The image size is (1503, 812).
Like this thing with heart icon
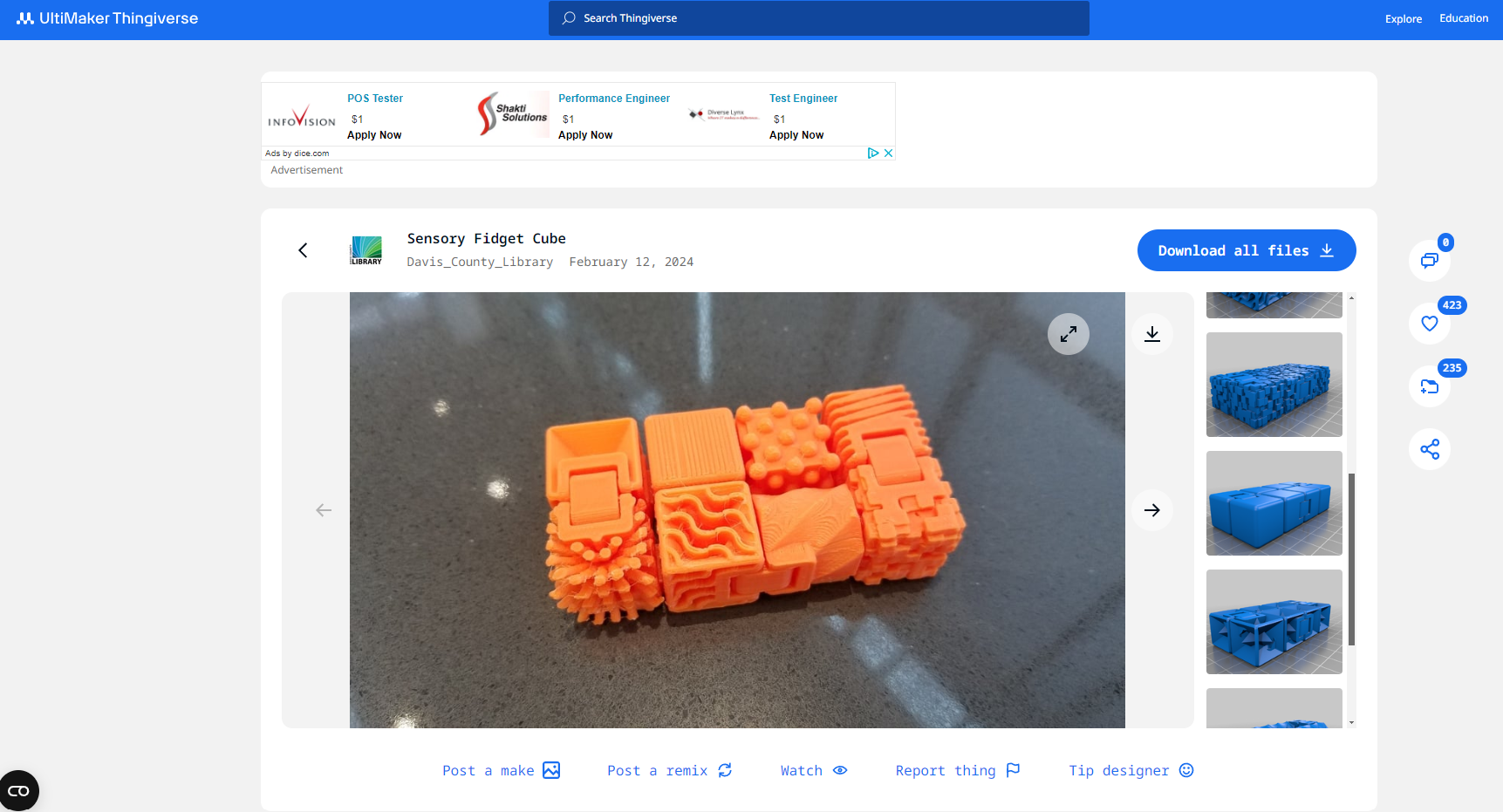pyautogui.click(x=1429, y=324)
